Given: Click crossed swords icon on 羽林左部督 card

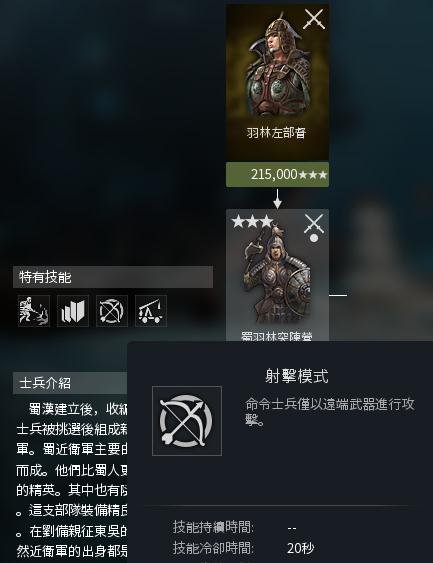Looking at the screenshot, I should click(314, 19).
